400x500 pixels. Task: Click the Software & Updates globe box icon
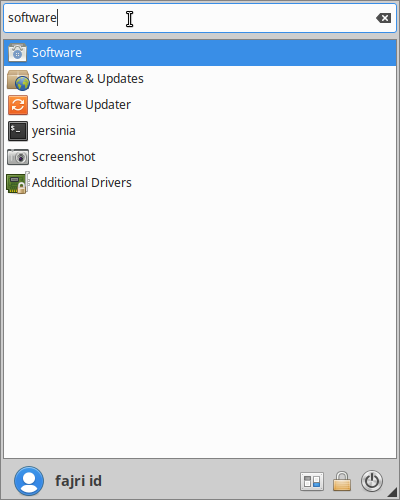18,80
